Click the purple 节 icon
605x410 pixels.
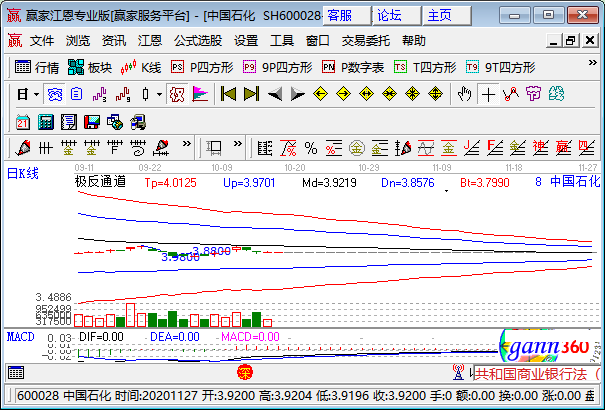click(534, 94)
